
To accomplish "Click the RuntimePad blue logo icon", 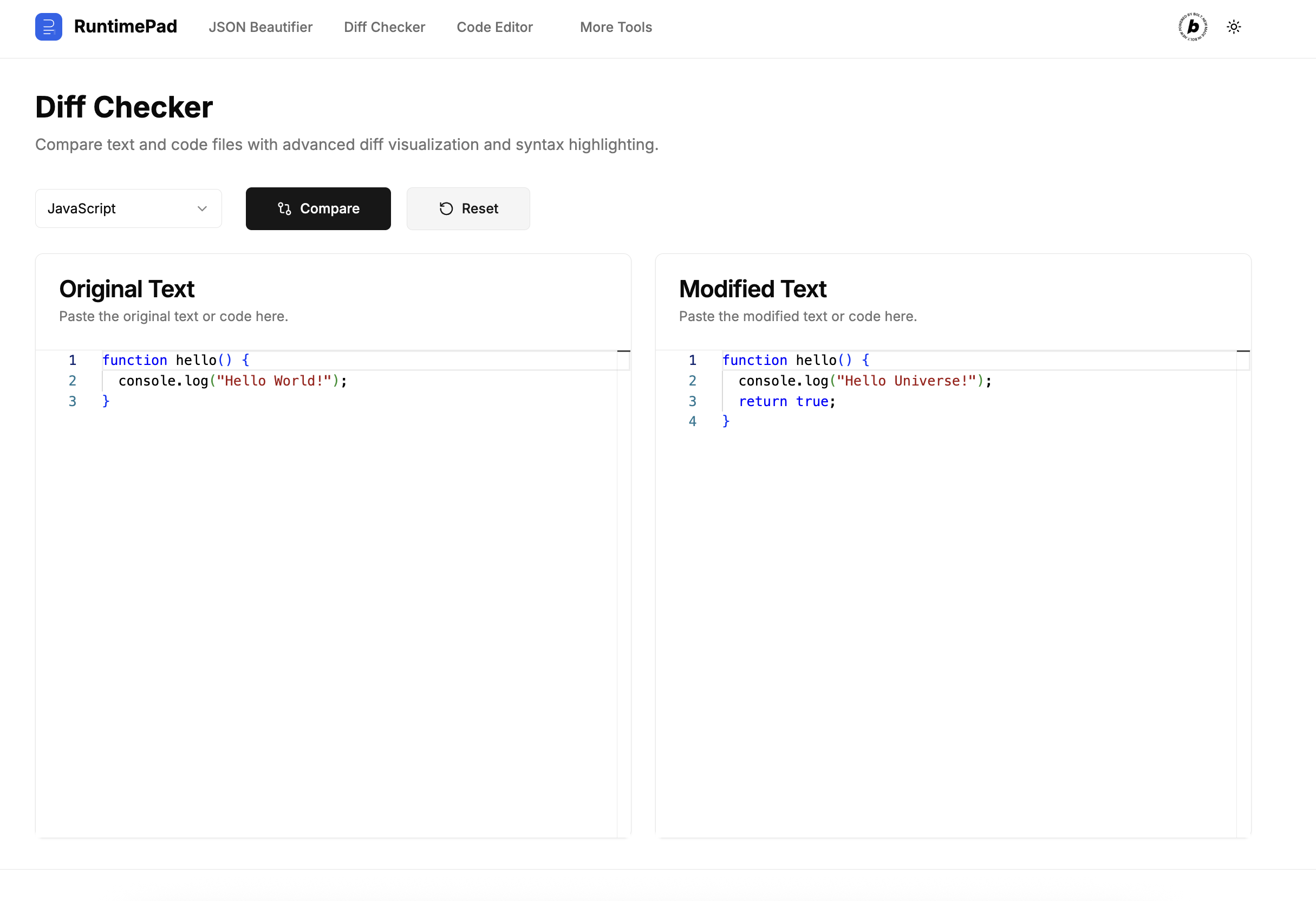I will (49, 27).
